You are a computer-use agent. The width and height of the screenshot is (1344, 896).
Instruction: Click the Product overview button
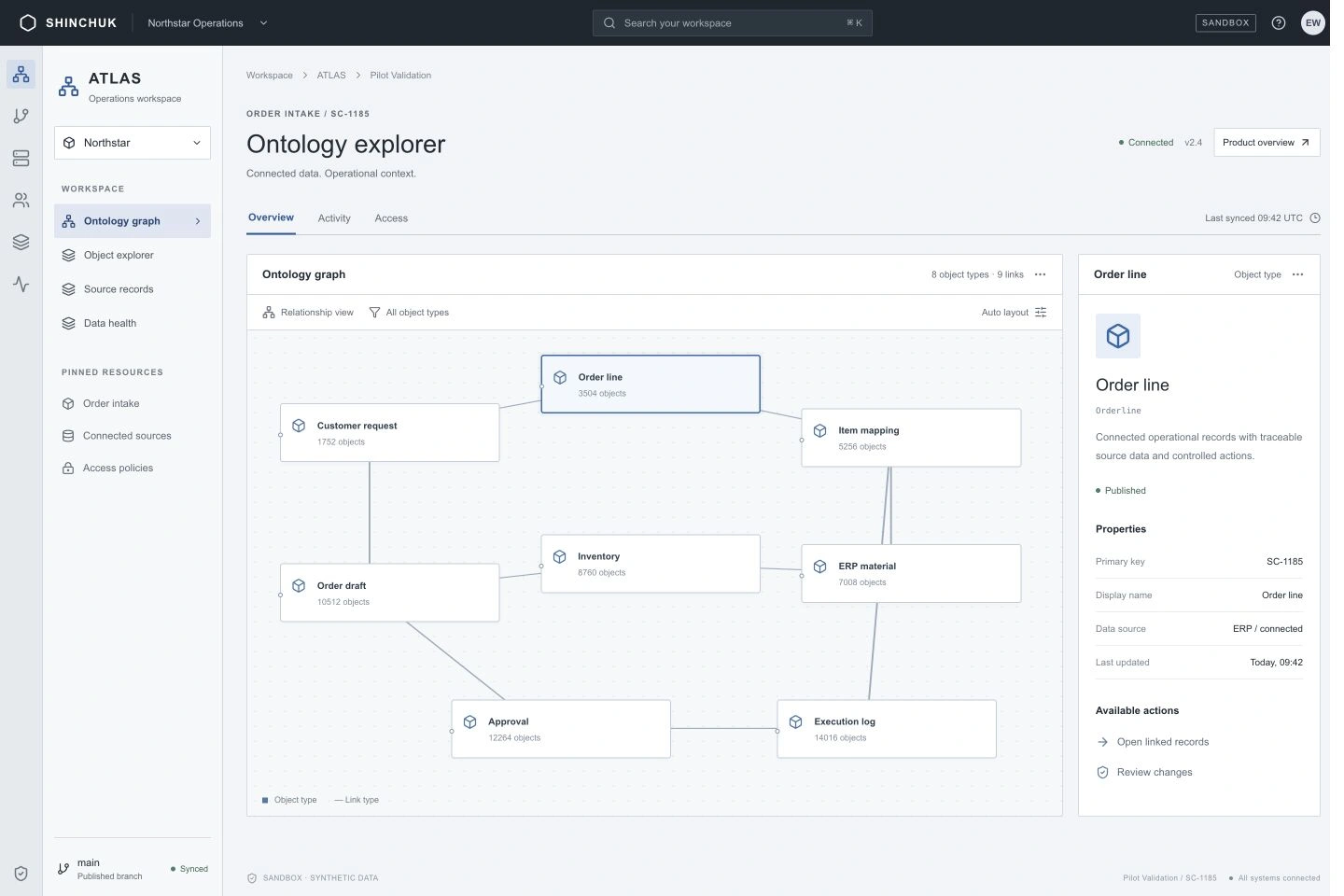tap(1267, 143)
